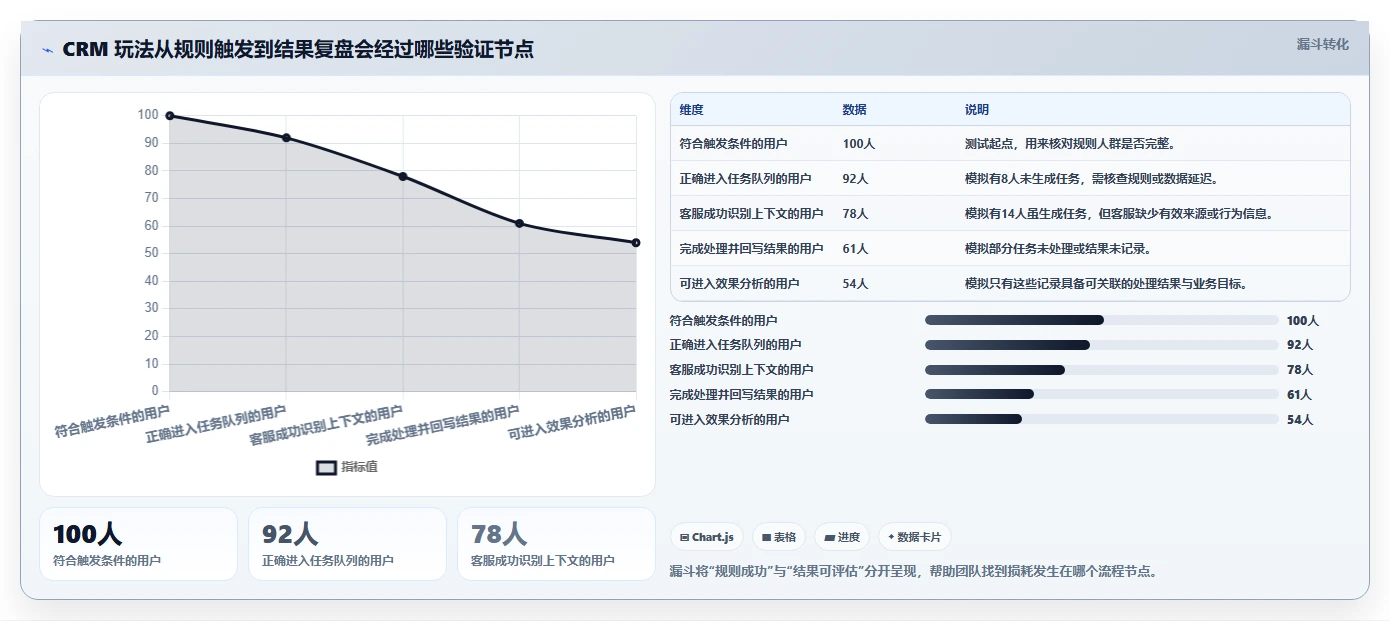Click the 说明 column header
Viewport: 1390px width, 621px height.
(x=976, y=110)
